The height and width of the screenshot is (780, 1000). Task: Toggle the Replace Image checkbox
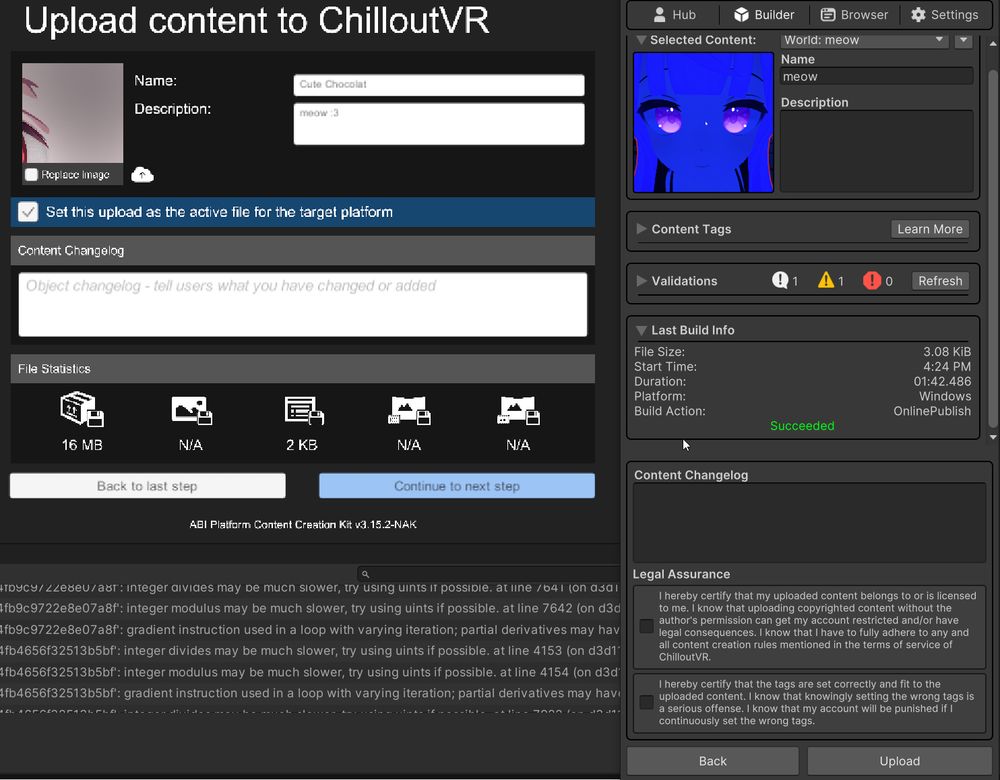pos(31,175)
